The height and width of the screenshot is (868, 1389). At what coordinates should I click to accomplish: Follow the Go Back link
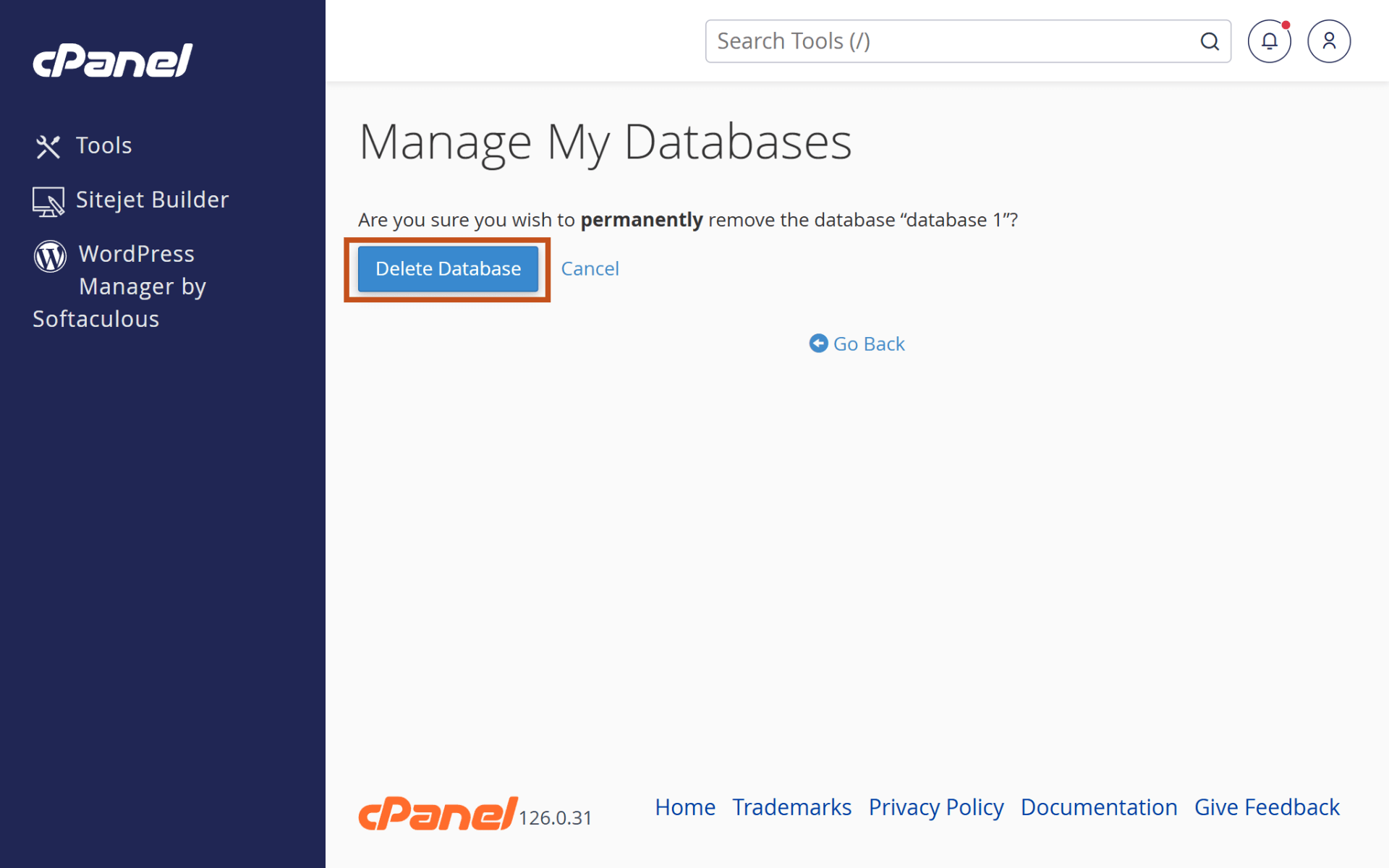pos(868,344)
